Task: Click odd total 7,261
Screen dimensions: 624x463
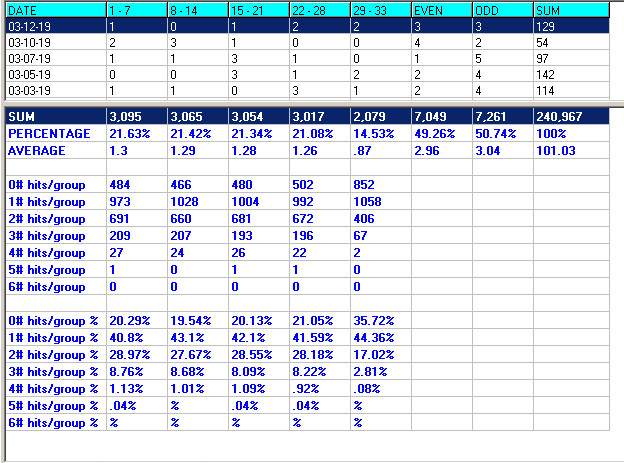Action: click(x=490, y=117)
